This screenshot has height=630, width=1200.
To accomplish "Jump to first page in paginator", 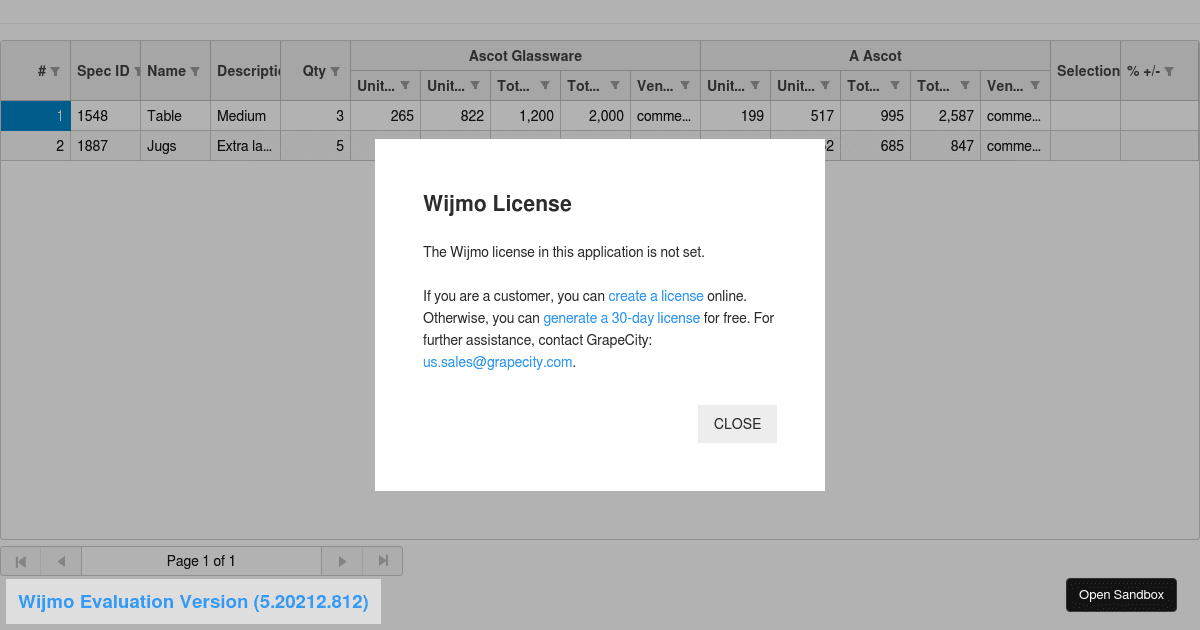I will tap(18, 561).
